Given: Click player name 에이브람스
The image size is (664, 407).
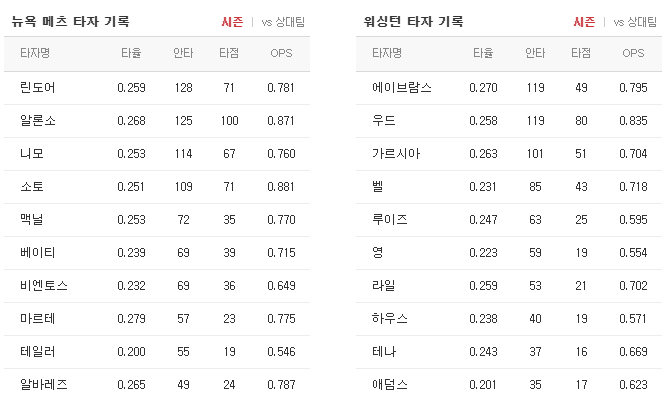Looking at the screenshot, I should point(401,88).
